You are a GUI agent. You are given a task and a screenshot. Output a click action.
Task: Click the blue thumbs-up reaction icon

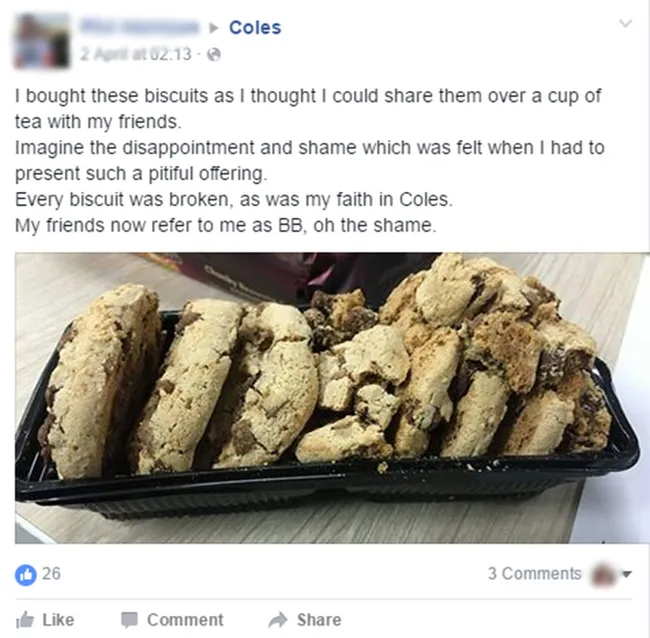coord(26,575)
